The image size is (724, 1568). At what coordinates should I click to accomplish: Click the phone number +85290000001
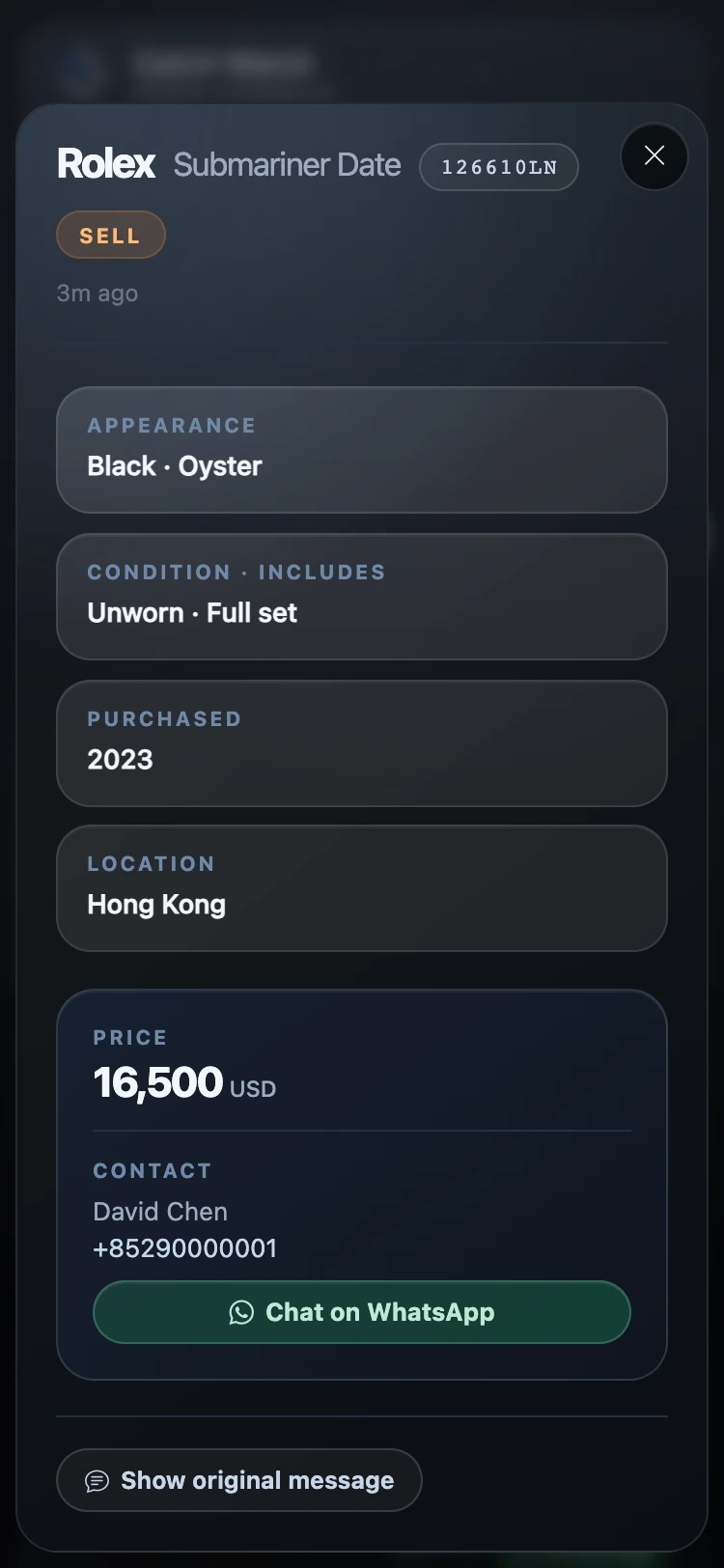click(185, 1248)
